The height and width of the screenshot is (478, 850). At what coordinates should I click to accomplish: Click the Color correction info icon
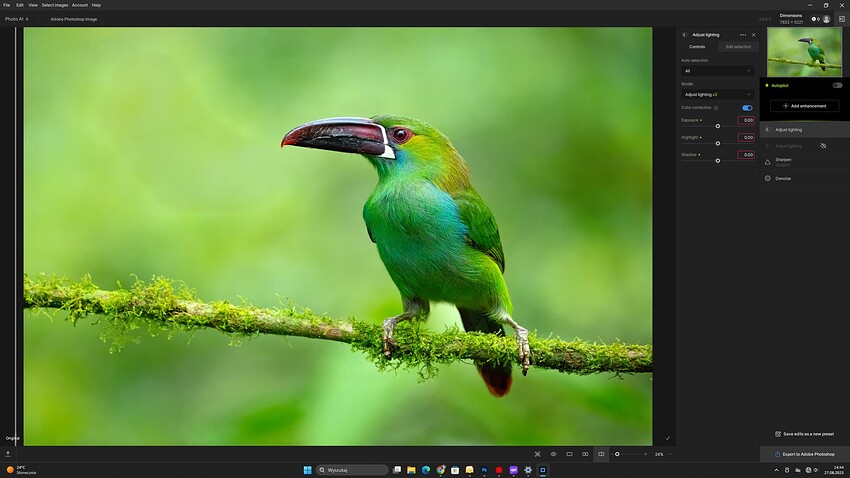point(716,107)
